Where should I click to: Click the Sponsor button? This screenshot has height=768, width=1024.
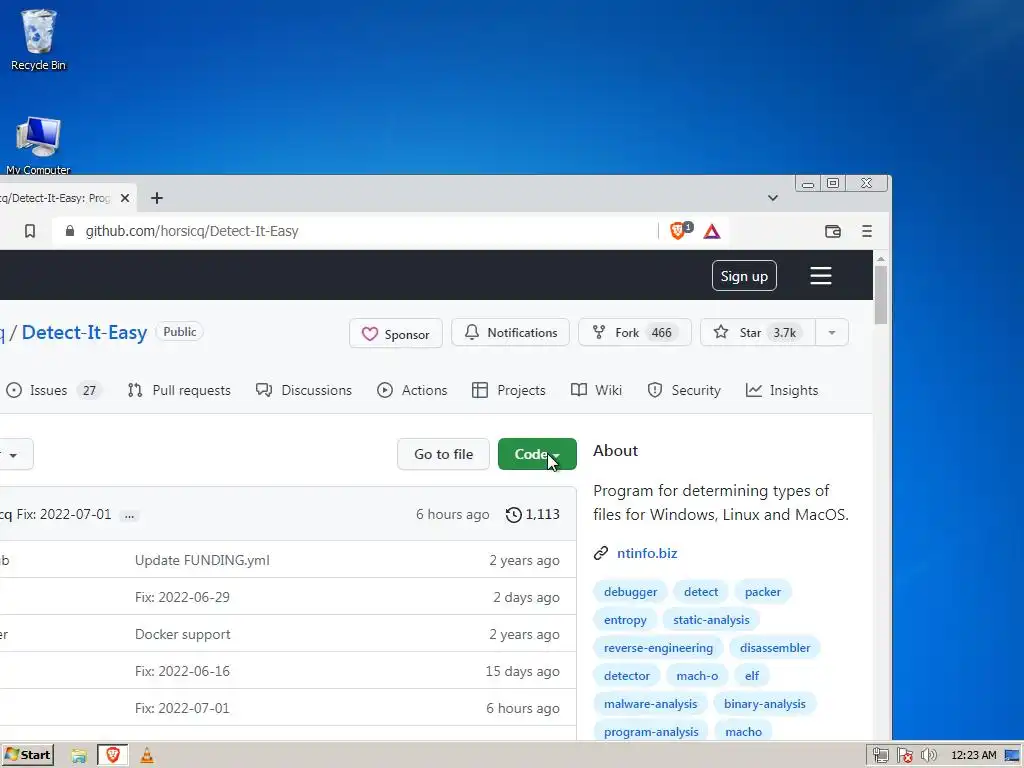click(x=396, y=334)
